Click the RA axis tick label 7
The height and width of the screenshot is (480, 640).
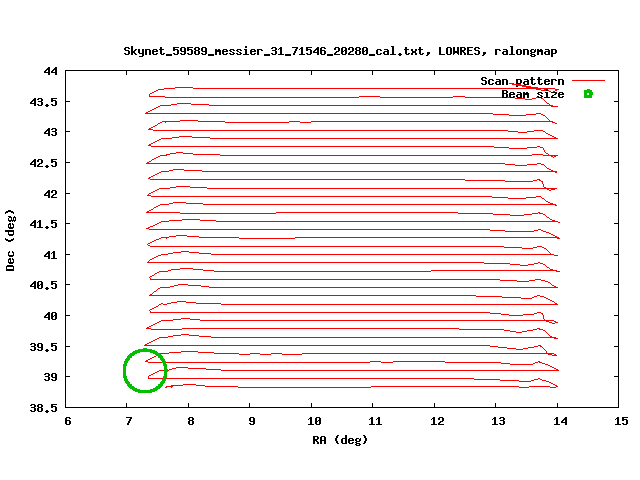tap(129, 421)
